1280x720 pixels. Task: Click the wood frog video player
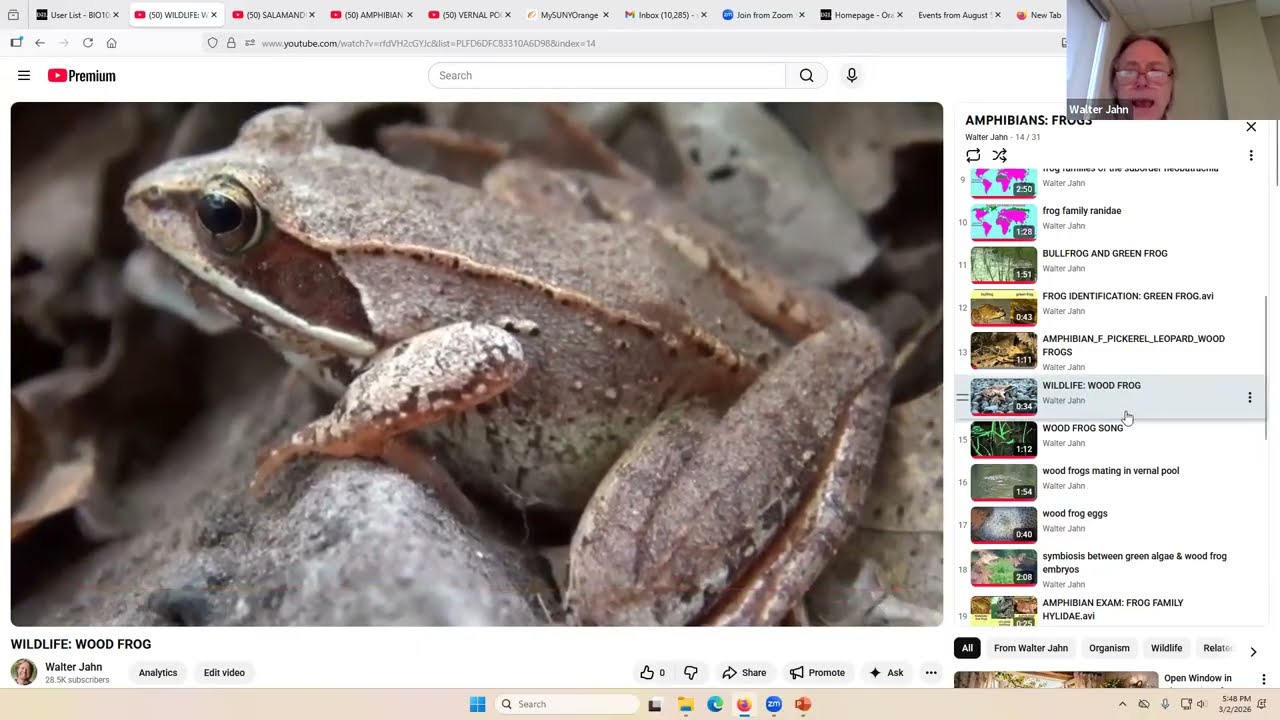click(x=477, y=364)
